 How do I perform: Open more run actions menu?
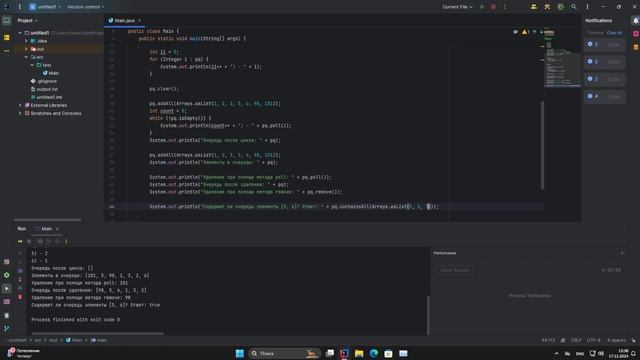(x=504, y=7)
